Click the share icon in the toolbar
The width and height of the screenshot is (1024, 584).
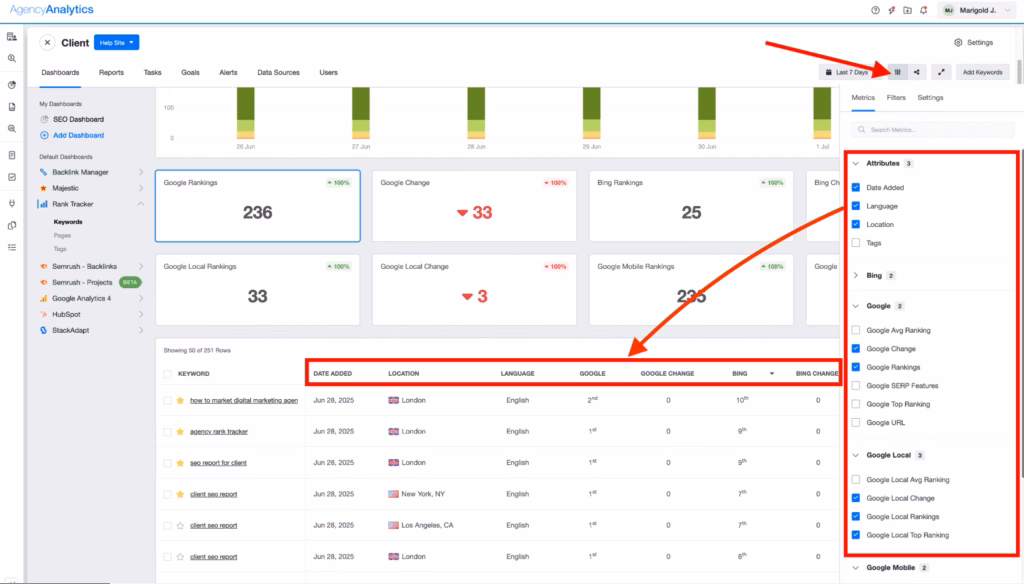pos(917,72)
